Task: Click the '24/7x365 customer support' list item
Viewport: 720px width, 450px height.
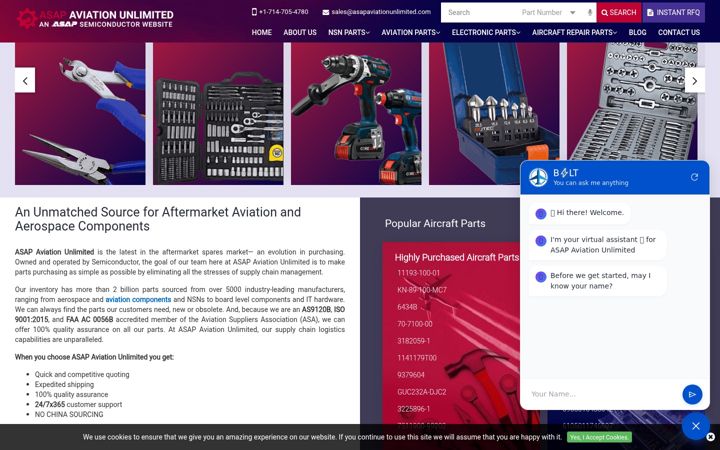Action: point(78,405)
